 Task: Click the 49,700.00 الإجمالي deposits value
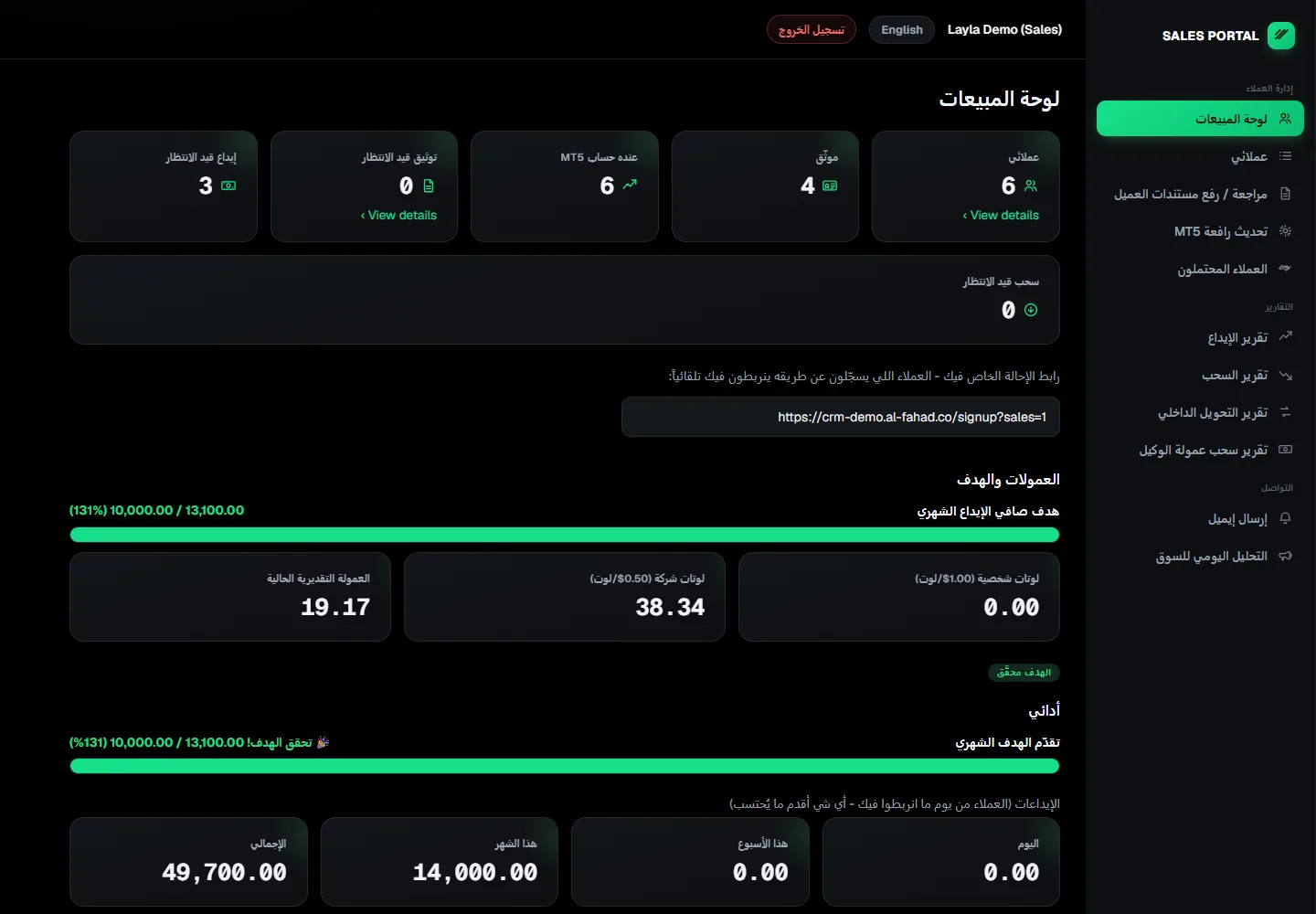point(224,872)
